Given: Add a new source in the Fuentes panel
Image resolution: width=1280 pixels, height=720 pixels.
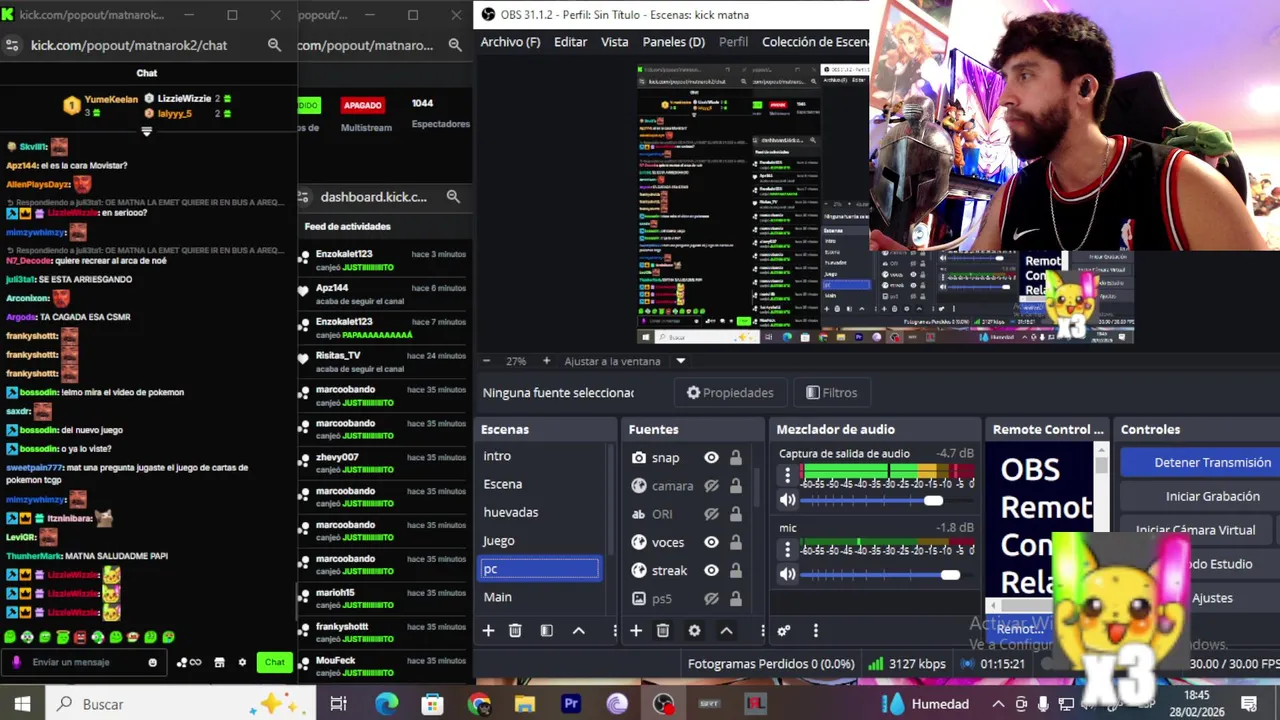Looking at the screenshot, I should point(635,631).
